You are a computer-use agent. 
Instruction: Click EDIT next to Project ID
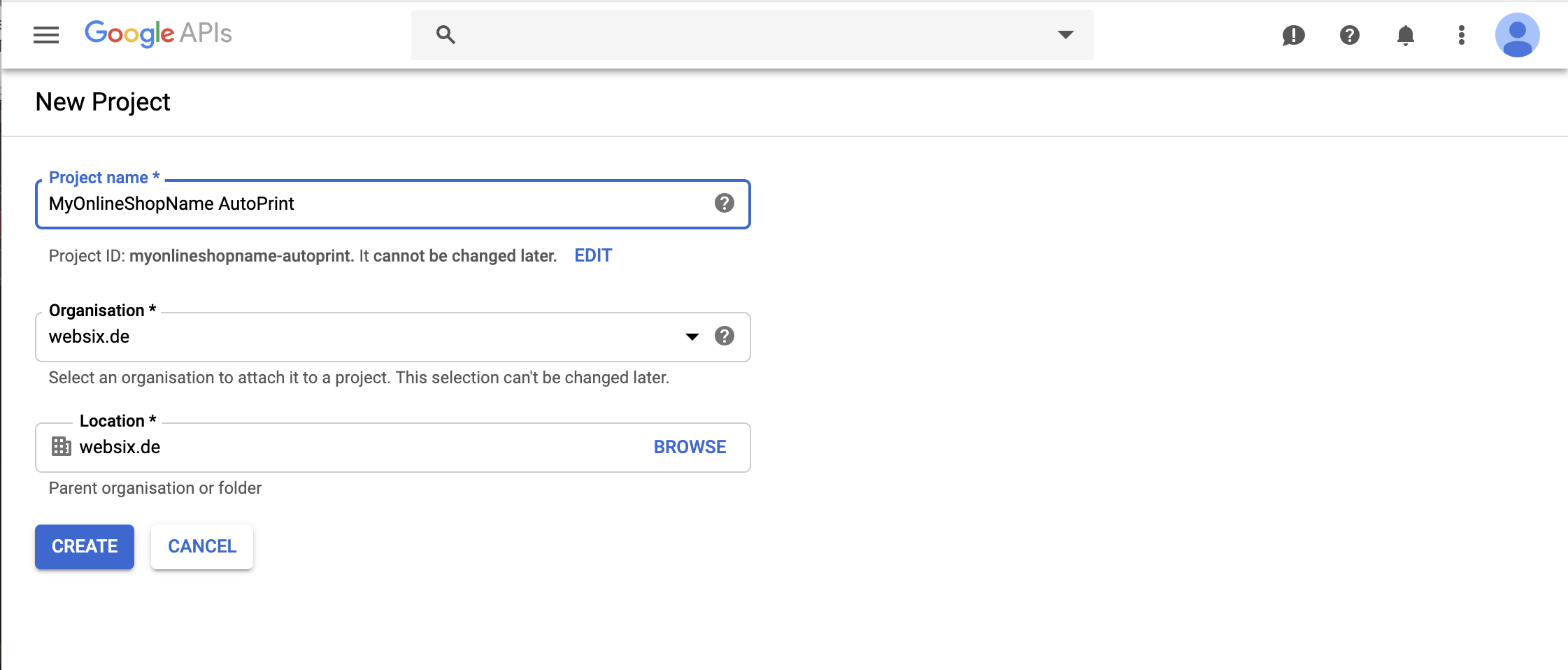593,255
